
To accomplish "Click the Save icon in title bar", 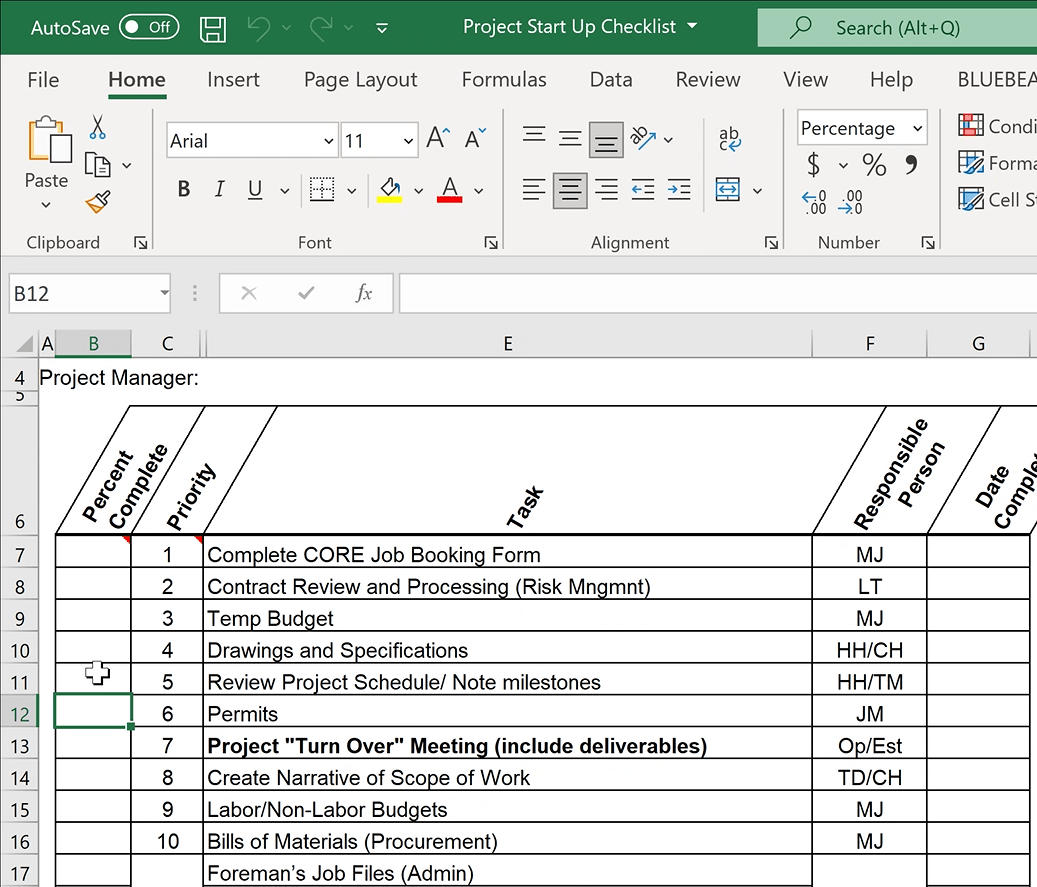I will tap(212, 28).
